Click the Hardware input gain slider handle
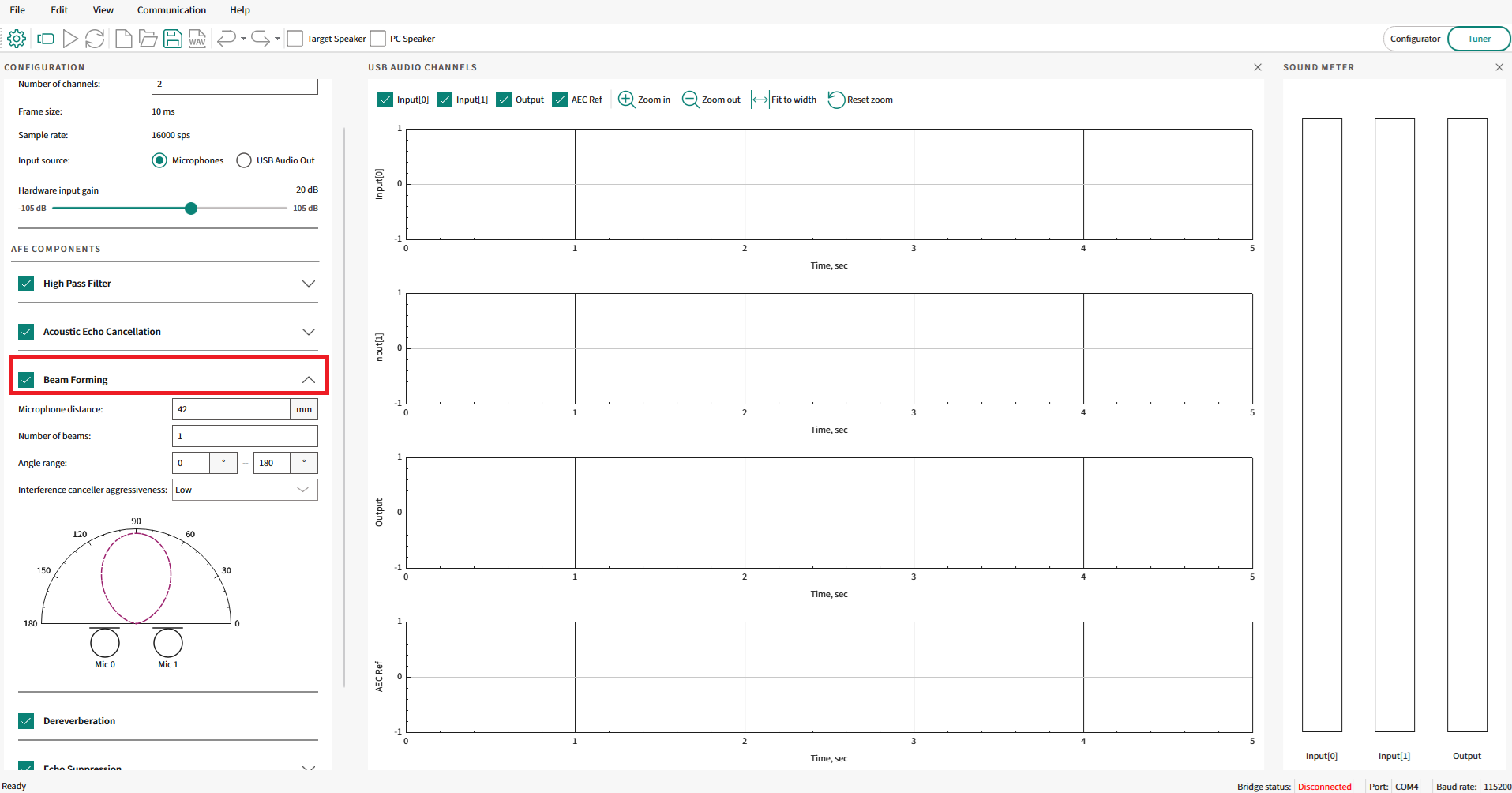Image resolution: width=1512 pixels, height=793 pixels. click(191, 209)
